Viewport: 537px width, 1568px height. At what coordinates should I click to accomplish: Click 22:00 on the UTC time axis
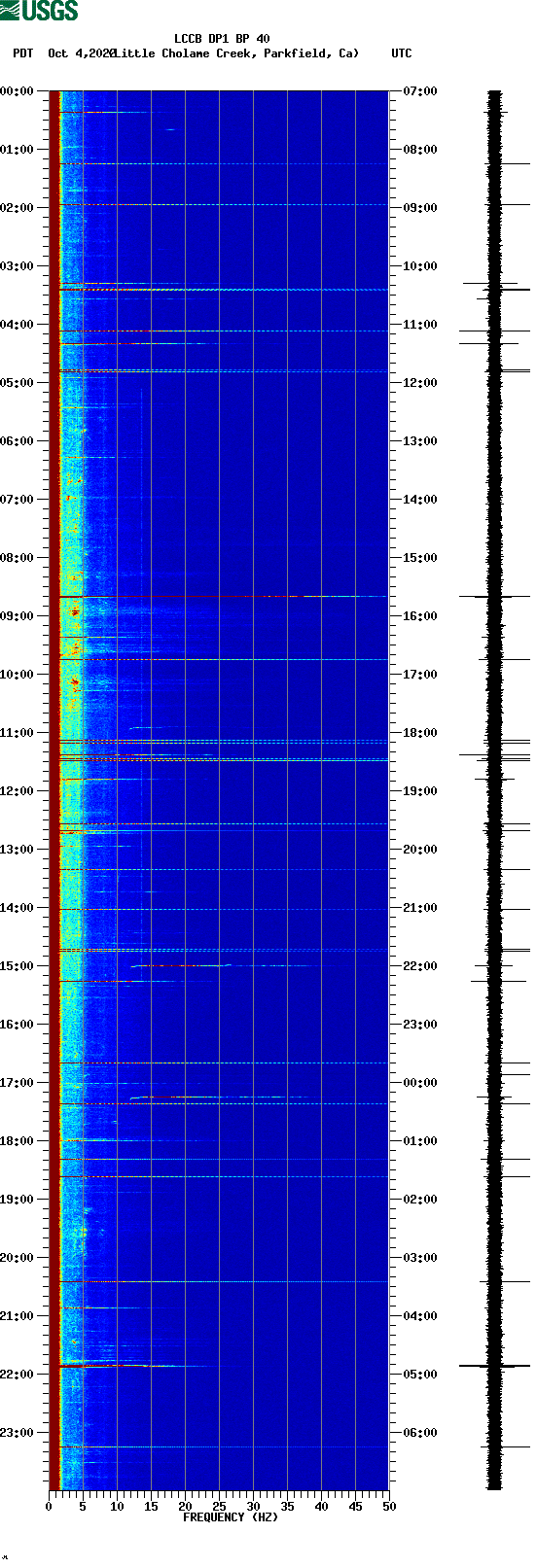[x=420, y=966]
